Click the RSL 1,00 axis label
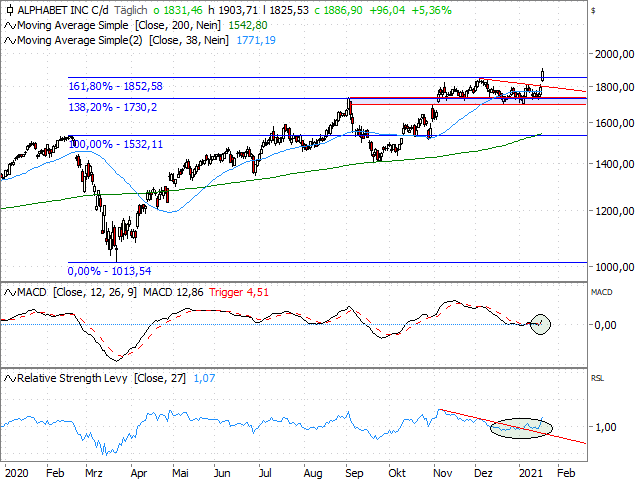Viewport: 640px width, 480px height. click(605, 427)
